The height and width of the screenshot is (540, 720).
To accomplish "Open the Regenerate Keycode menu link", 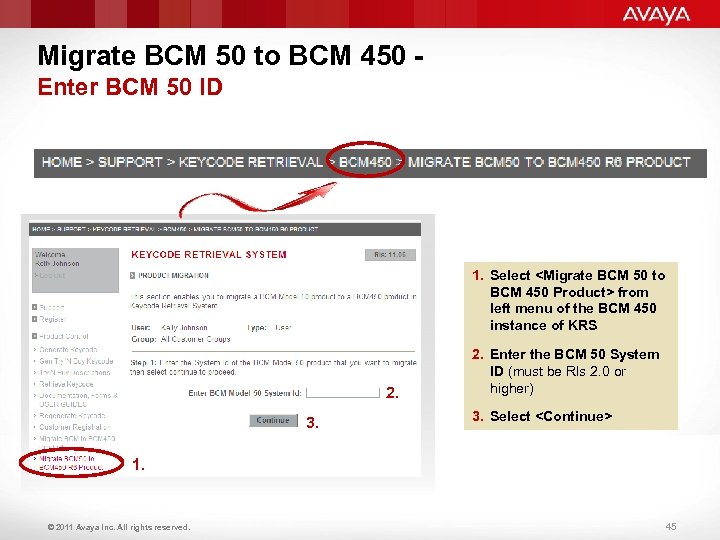I will [x=72, y=416].
